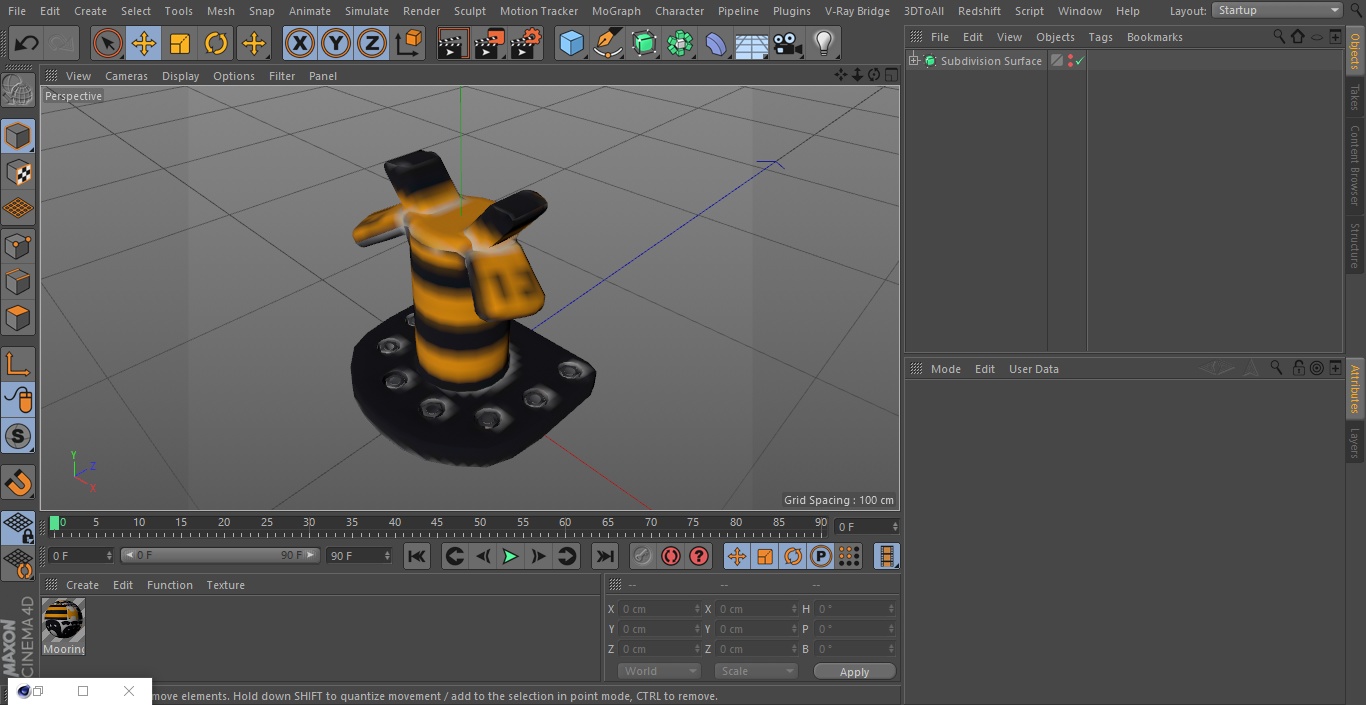Viewport: 1366px width, 705px height.
Task: Toggle coordinate system icon
Action: point(409,43)
